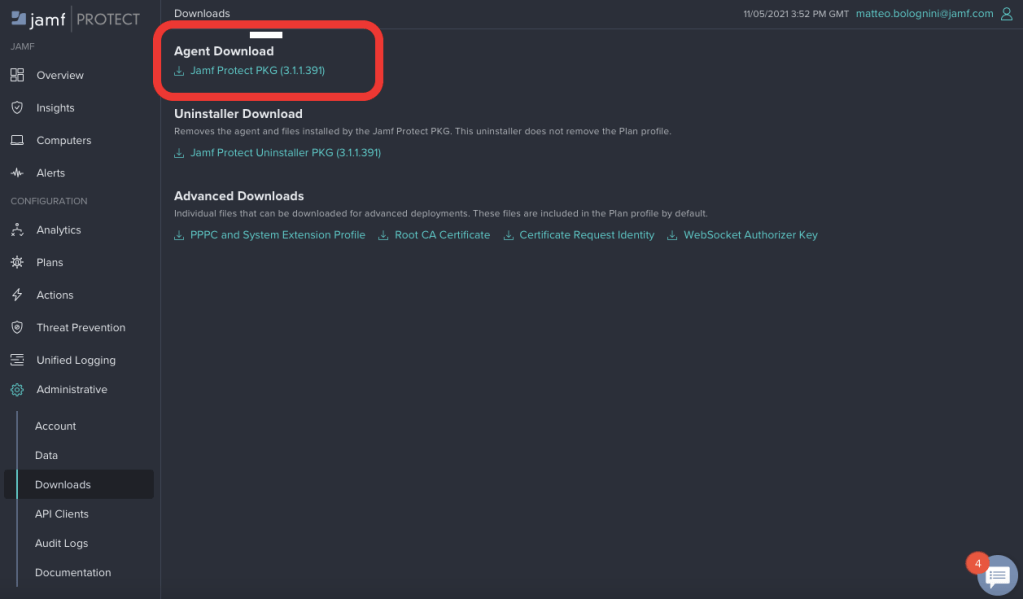Go to API Clients page
The image size is (1023, 599).
click(x=62, y=514)
